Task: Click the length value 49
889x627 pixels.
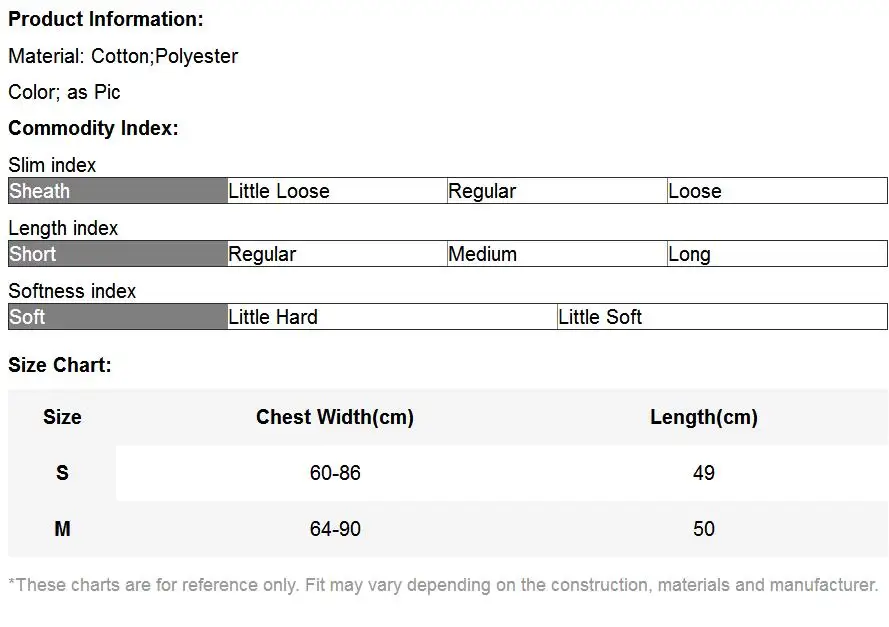Action: (x=704, y=473)
